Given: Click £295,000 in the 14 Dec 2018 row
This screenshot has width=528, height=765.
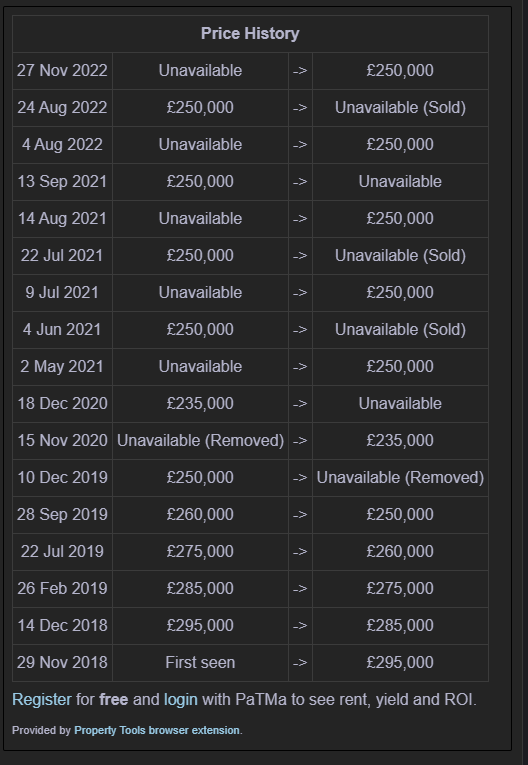Looking at the screenshot, I should [x=200, y=625].
